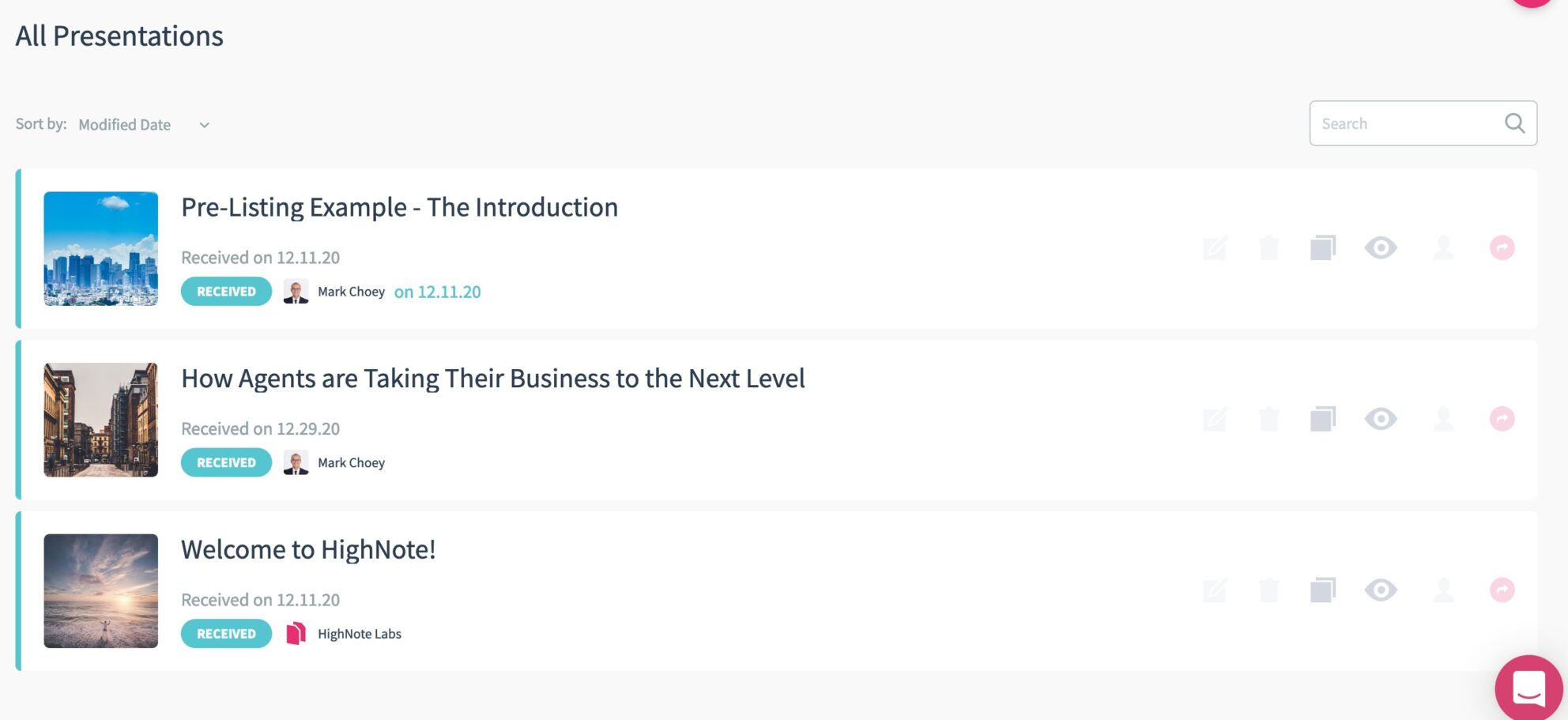The width and height of the screenshot is (1568, 720).
Task: Click the search magnifier icon
Action: [x=1515, y=123]
